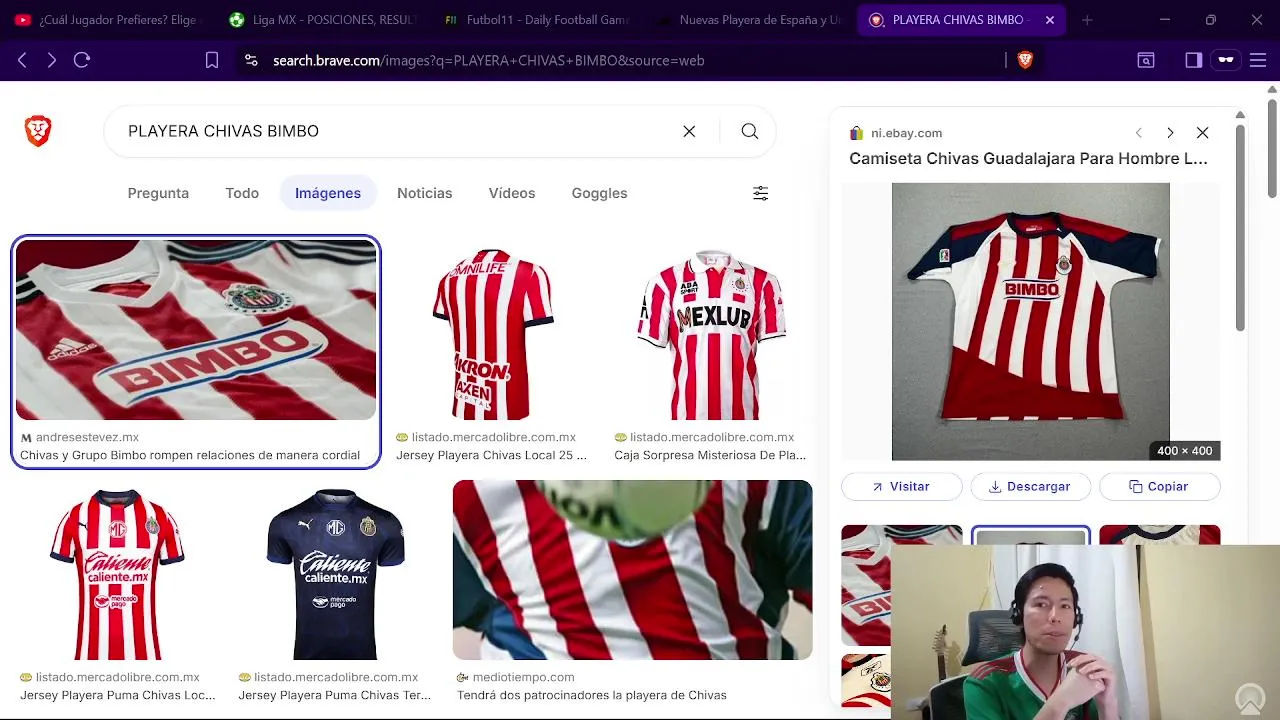1280x720 pixels.
Task: Open the ni.ebay.com source link
Action: tap(906, 133)
